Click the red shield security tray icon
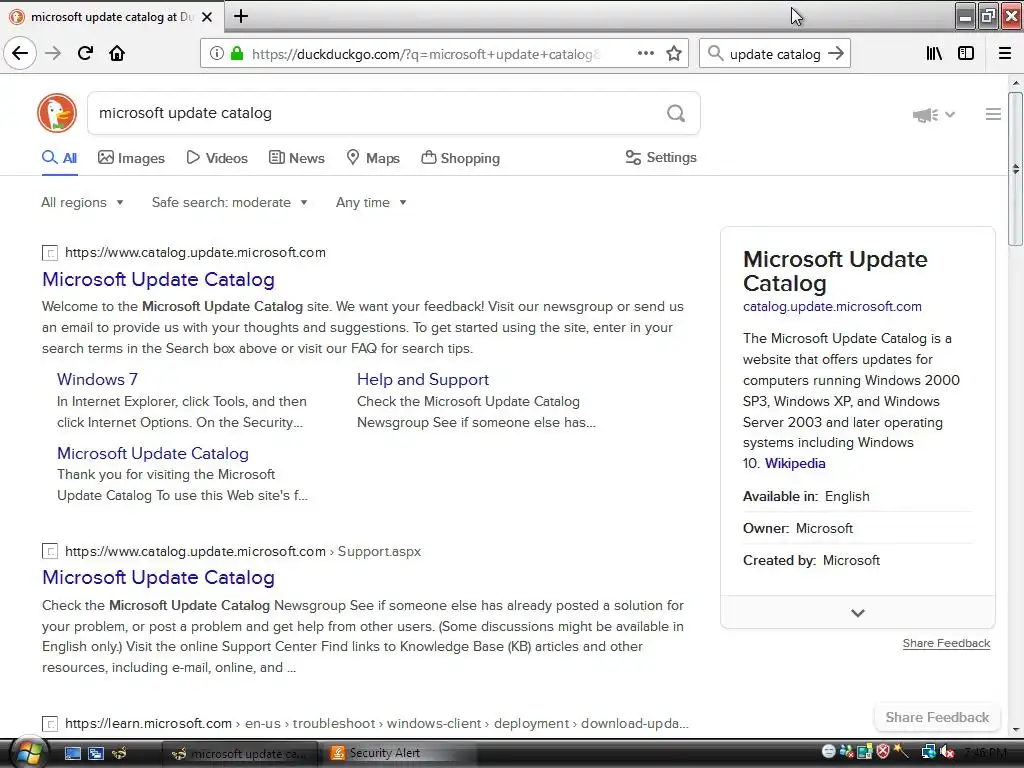Screen dimensions: 1024x768 (x=883, y=751)
